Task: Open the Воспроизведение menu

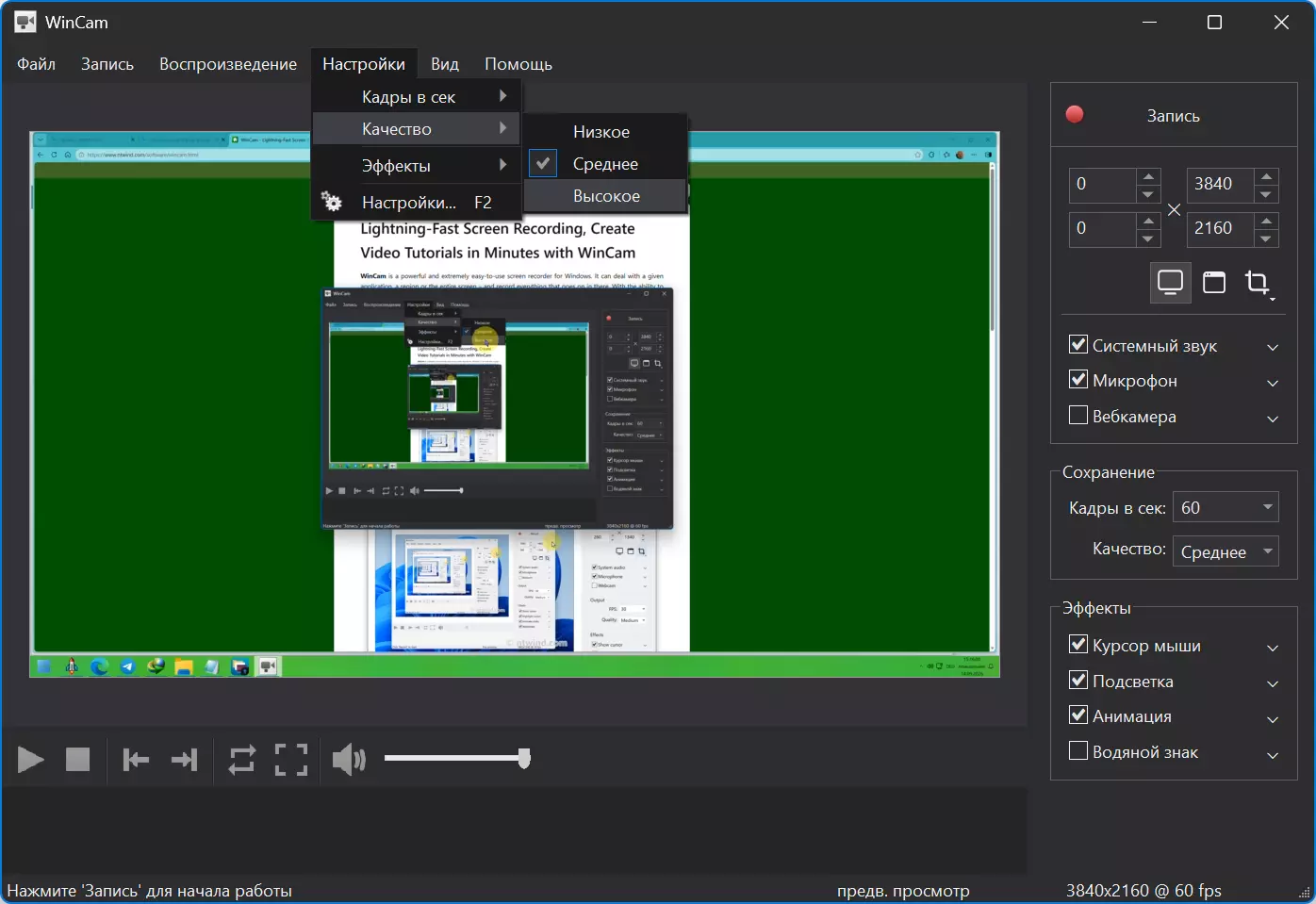Action: coord(228,64)
